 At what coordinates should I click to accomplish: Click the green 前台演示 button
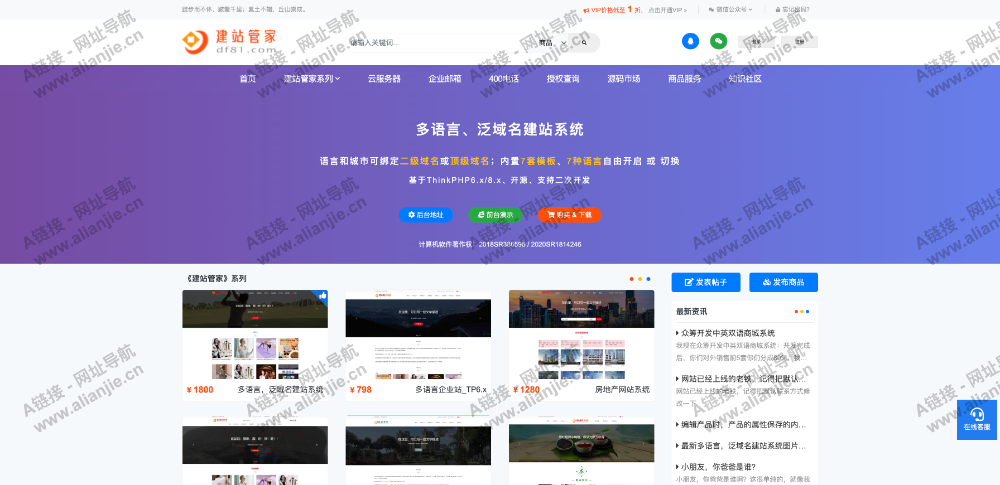496,215
